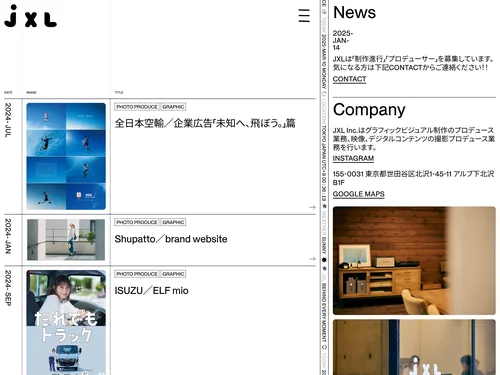Click the 2024-SEP date label
The width and height of the screenshot is (500, 375).
click(8, 288)
